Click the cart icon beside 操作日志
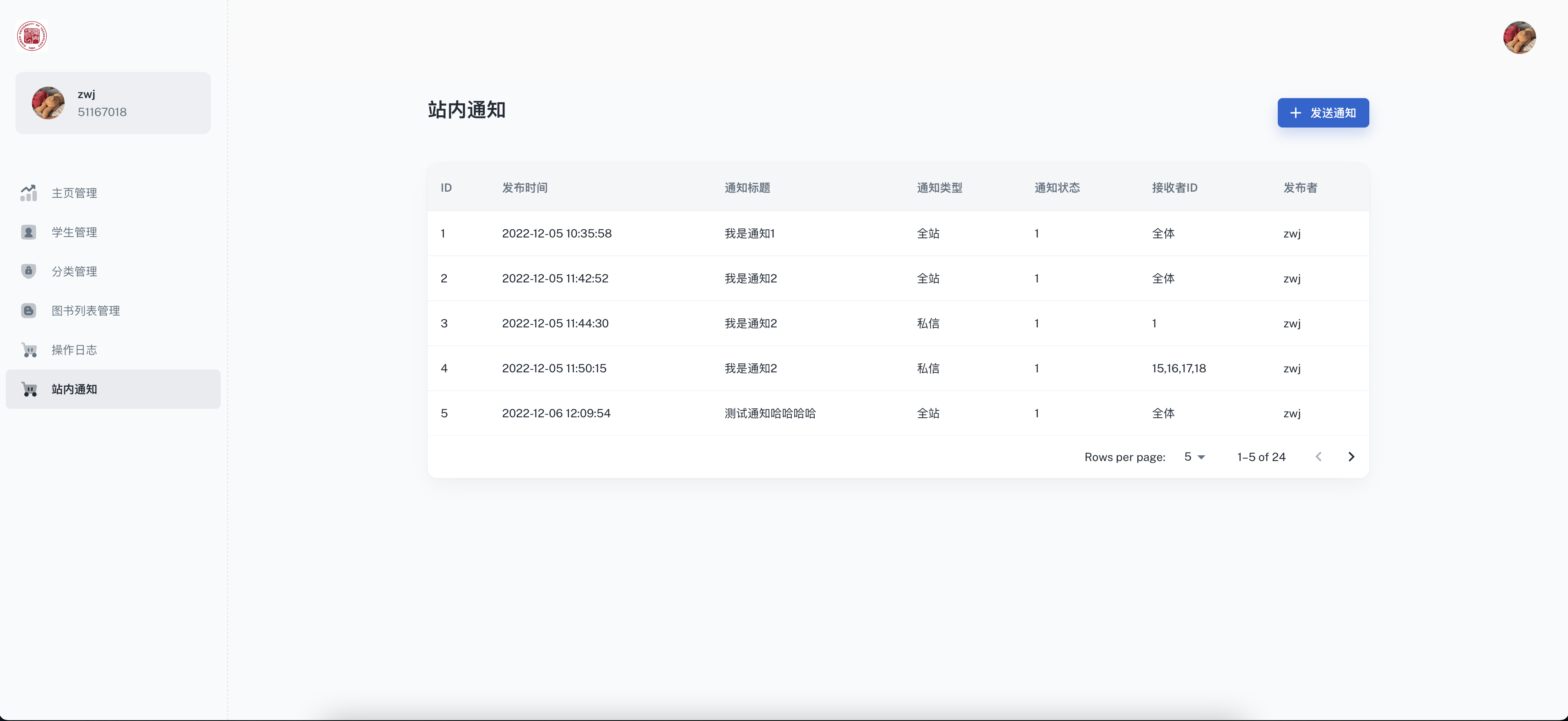 29,350
